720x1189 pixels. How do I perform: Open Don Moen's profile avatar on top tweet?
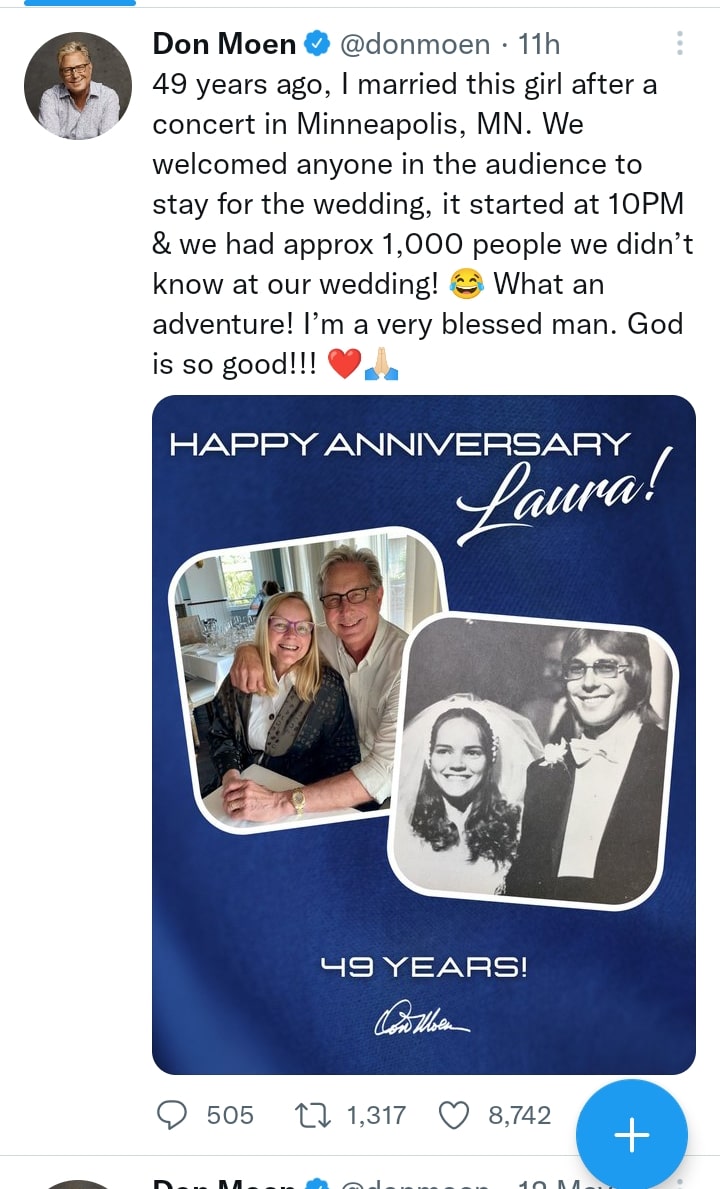(x=78, y=85)
